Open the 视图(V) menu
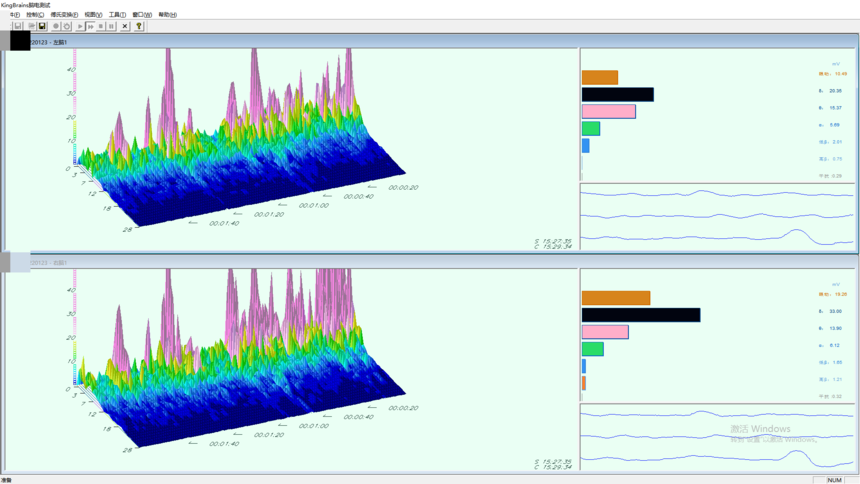 click(x=93, y=15)
